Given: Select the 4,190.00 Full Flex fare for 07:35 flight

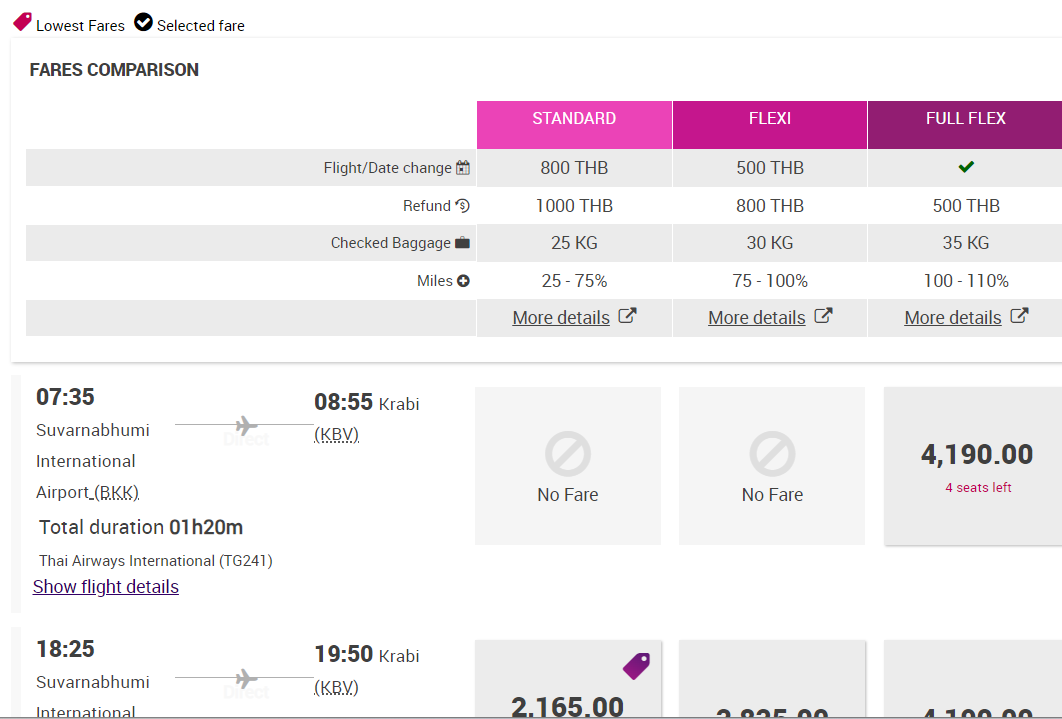Looking at the screenshot, I should click(976, 466).
